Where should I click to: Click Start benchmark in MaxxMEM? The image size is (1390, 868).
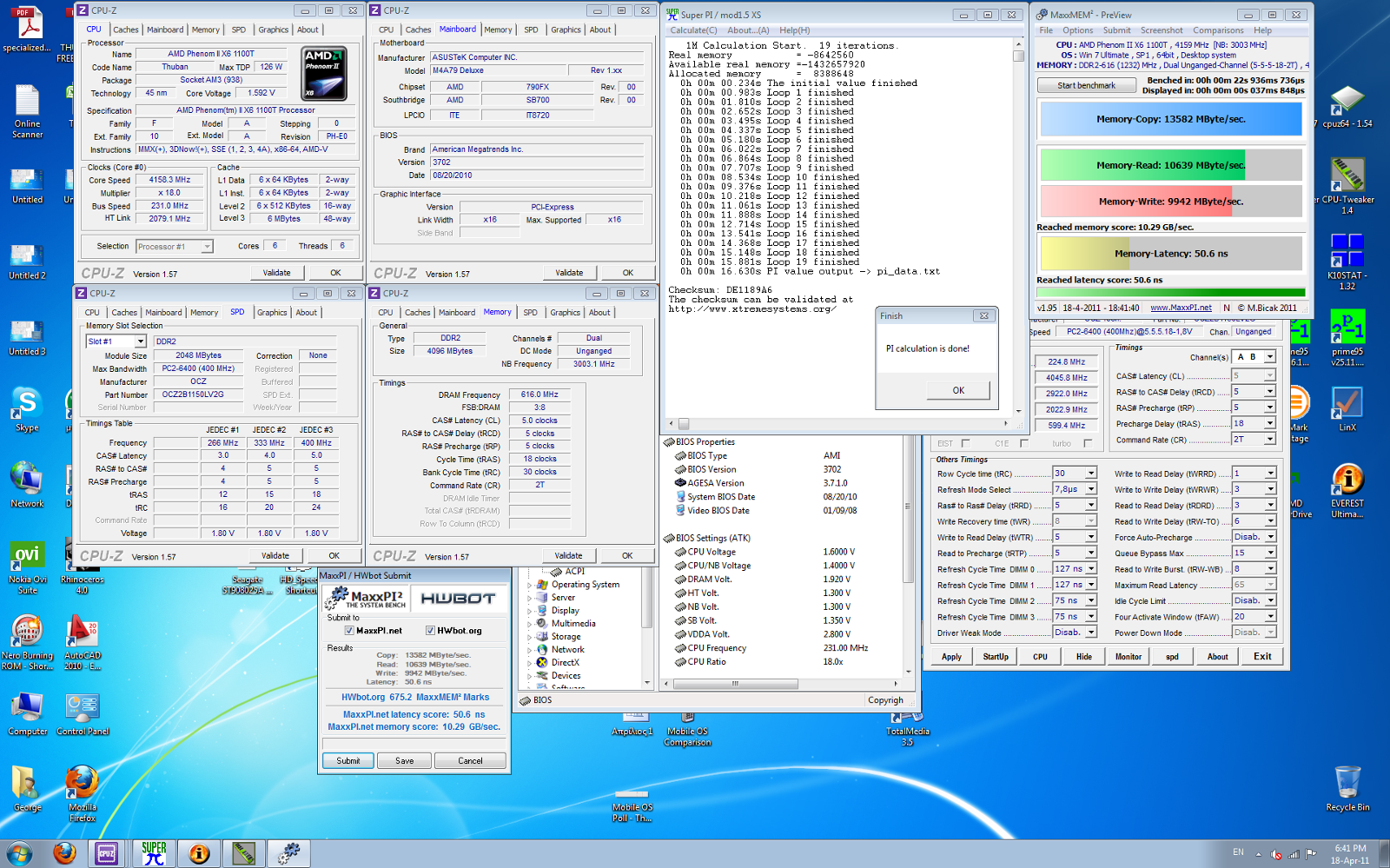tap(1087, 85)
